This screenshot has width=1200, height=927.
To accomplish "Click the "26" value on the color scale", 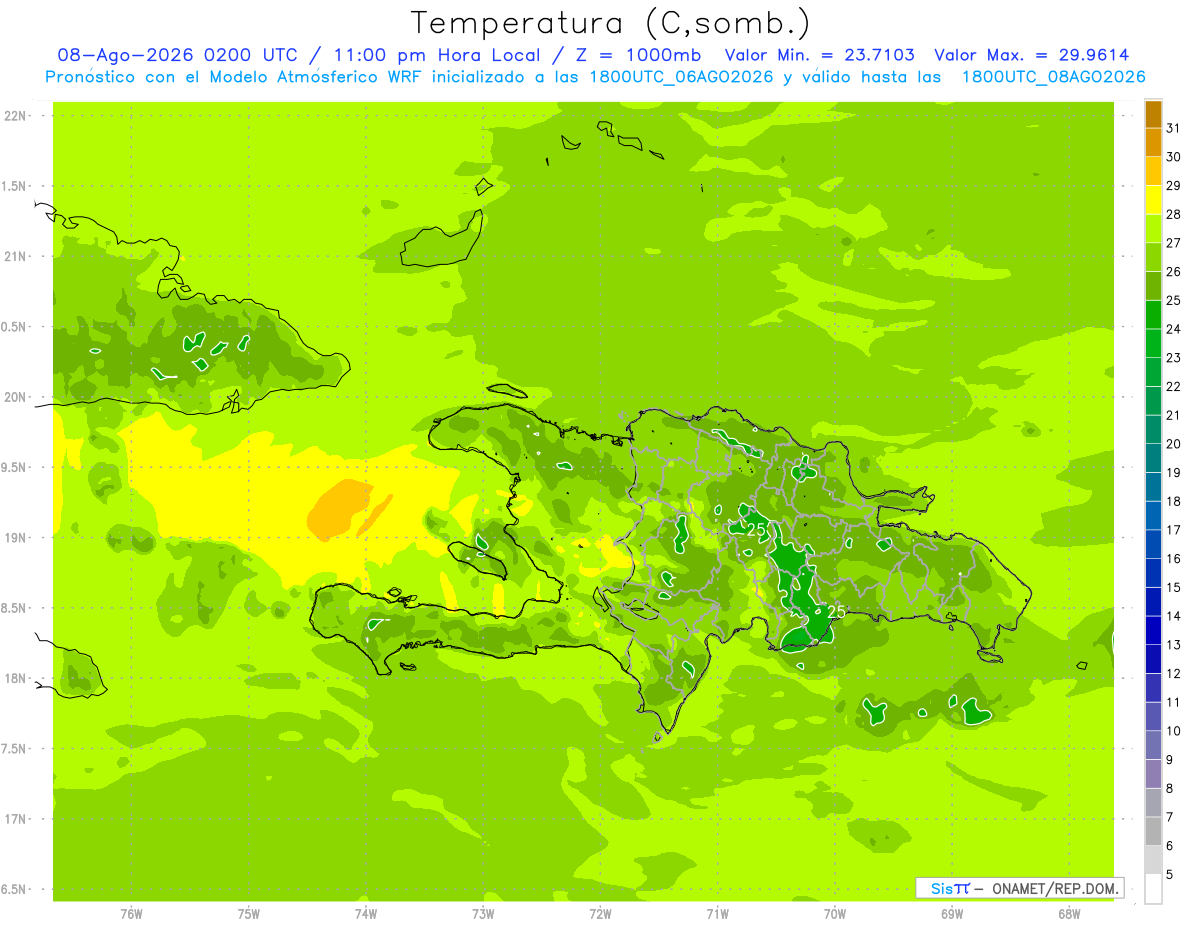I will click(x=1174, y=271).
